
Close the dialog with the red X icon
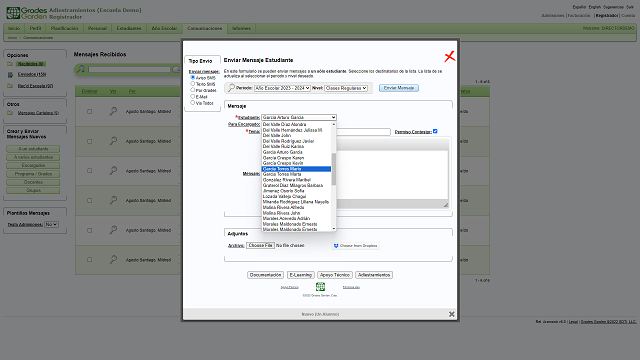(449, 56)
